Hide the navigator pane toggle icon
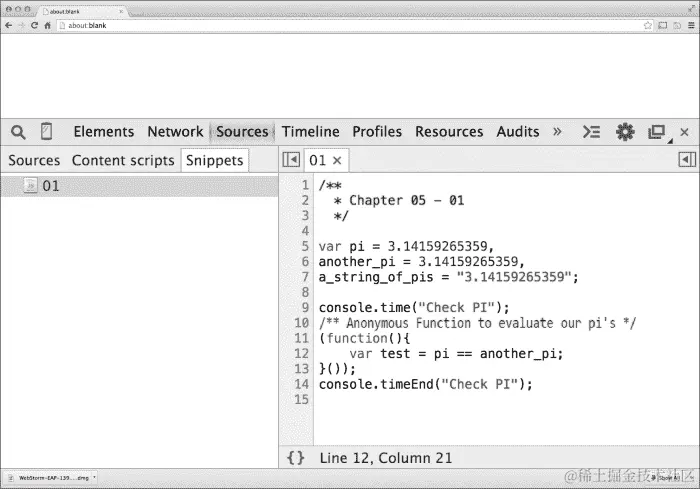Image resolution: width=700 pixels, height=489 pixels. tap(291, 159)
